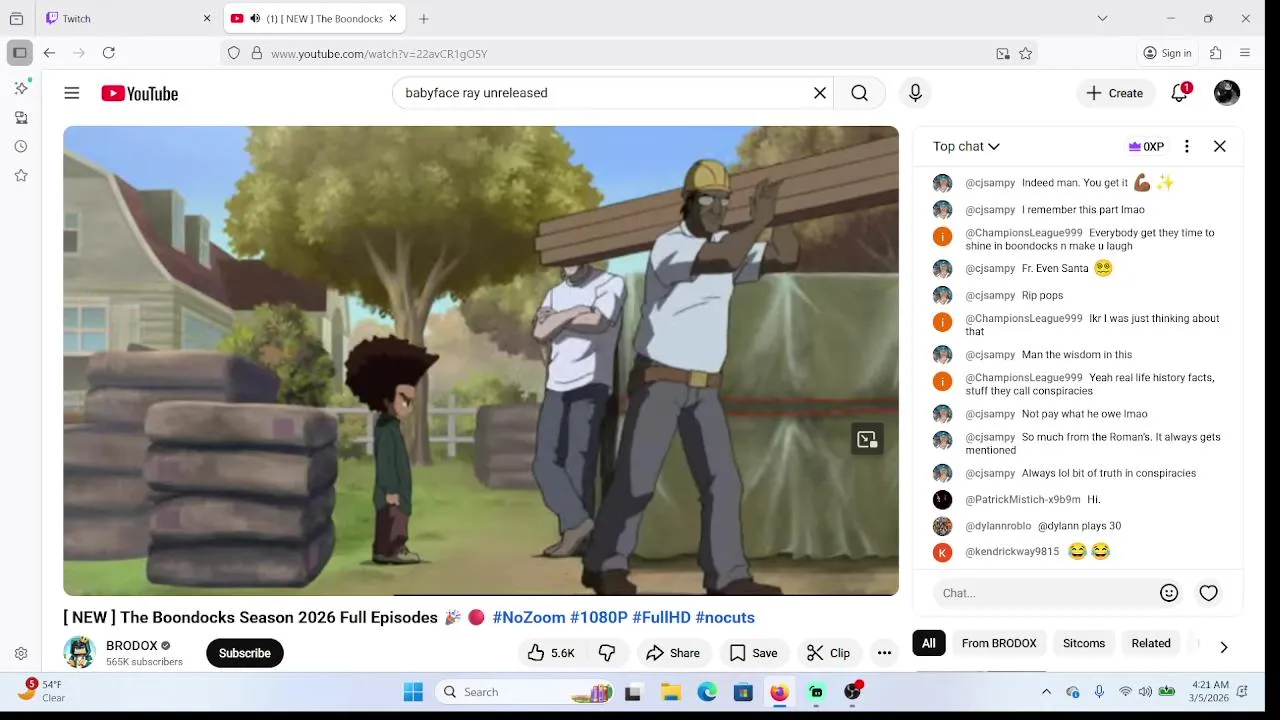Click the video player frame
Screen dimensions: 1280x720
coord(481,361)
